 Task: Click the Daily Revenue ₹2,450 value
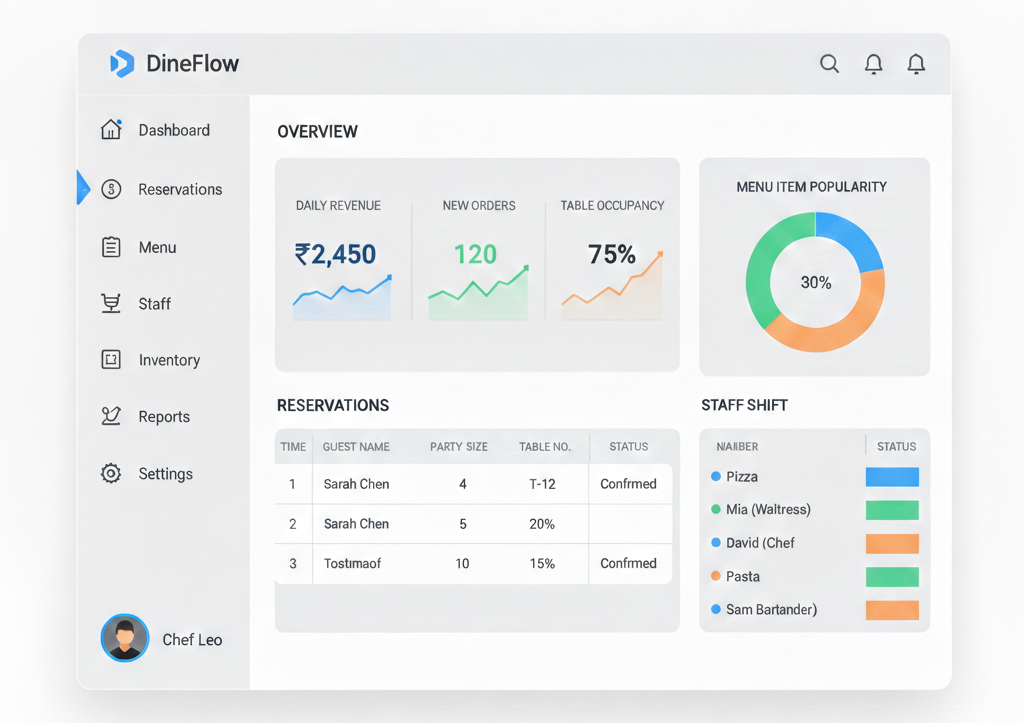[335, 255]
